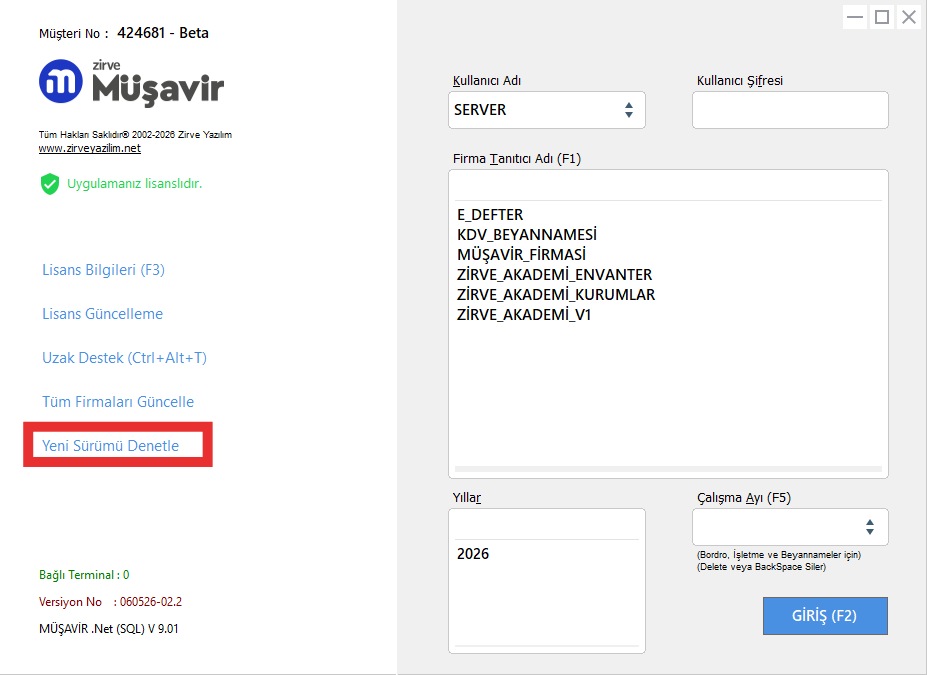
Task: Select year 2026 in Yıllar list
Action: coord(473,554)
